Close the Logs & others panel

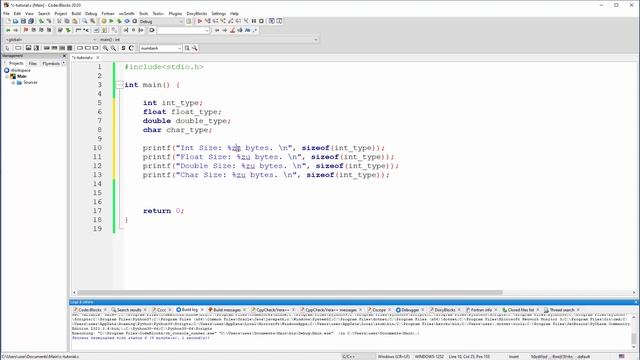(636, 302)
